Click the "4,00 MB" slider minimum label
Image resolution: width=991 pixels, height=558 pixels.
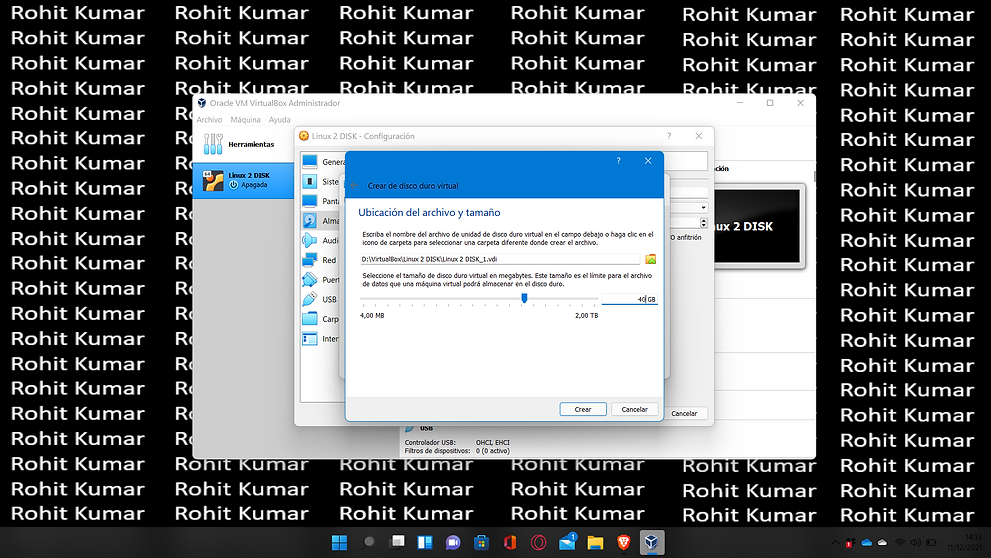372,315
